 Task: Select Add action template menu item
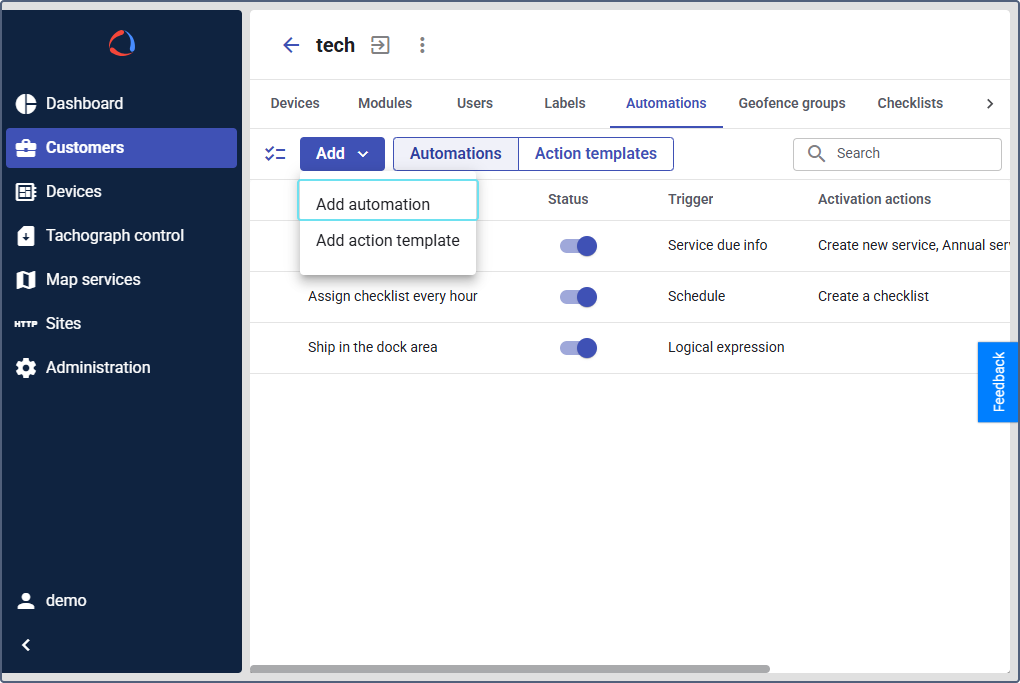pos(387,240)
